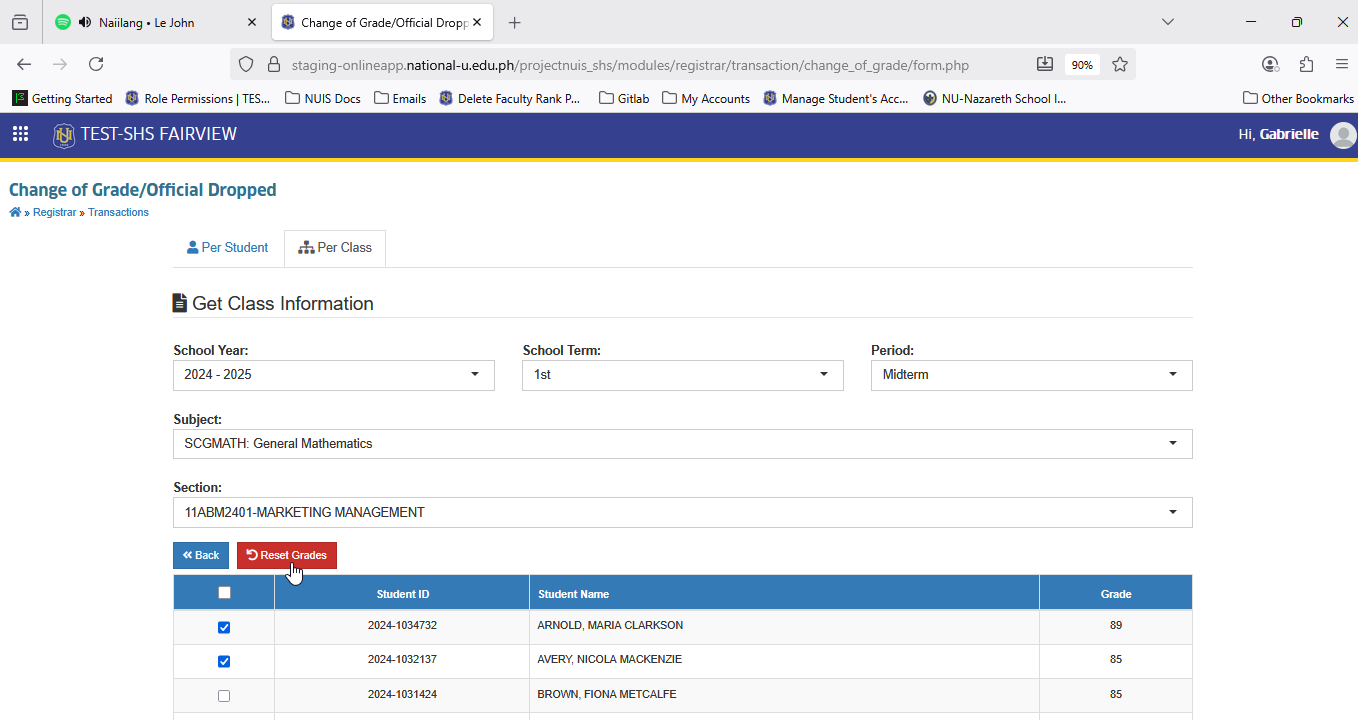
Task: Open the Period dropdown showing Midterm
Action: (x=1032, y=375)
